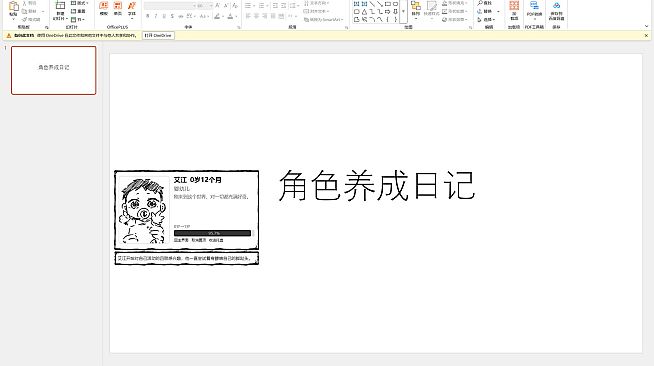Select the Text Box shape
This screenshot has width=654, height=366.
pos(357,4)
